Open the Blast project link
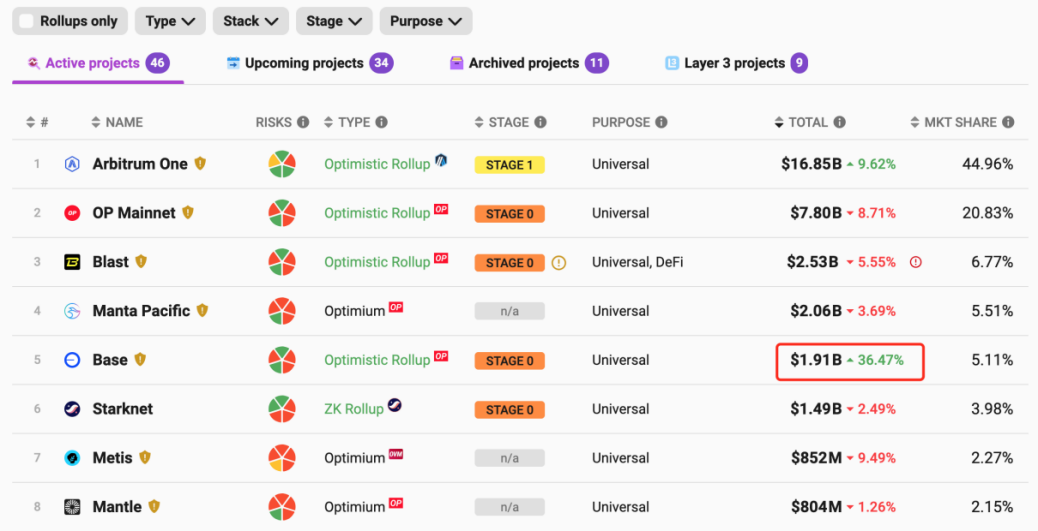 pos(111,262)
